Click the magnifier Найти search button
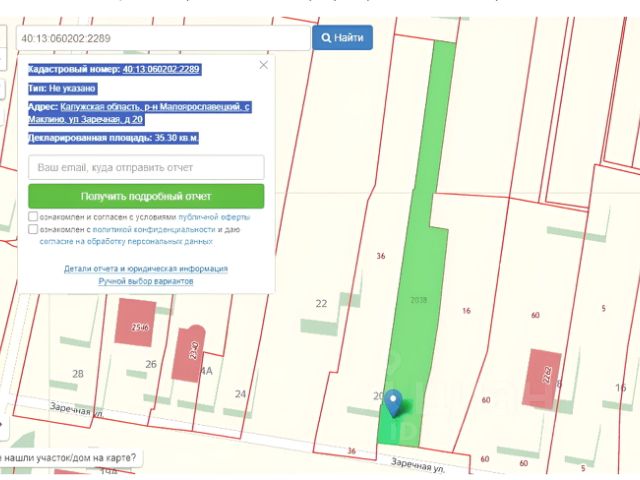Viewport: 640px width, 480px height. point(342,37)
